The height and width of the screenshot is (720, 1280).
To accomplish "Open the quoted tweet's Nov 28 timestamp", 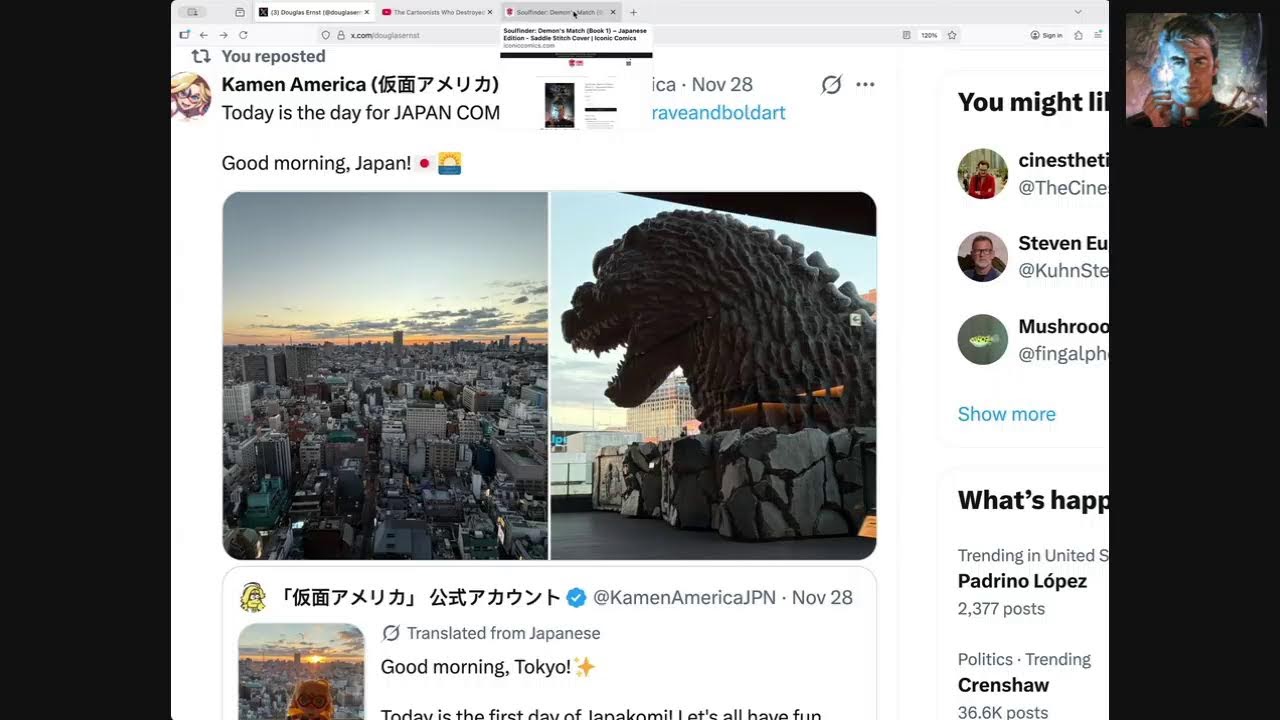I will 822,598.
